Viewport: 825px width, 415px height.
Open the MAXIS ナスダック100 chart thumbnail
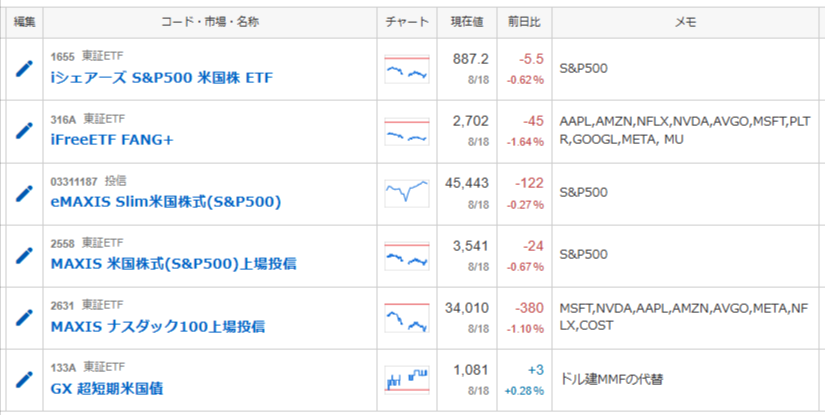(407, 318)
